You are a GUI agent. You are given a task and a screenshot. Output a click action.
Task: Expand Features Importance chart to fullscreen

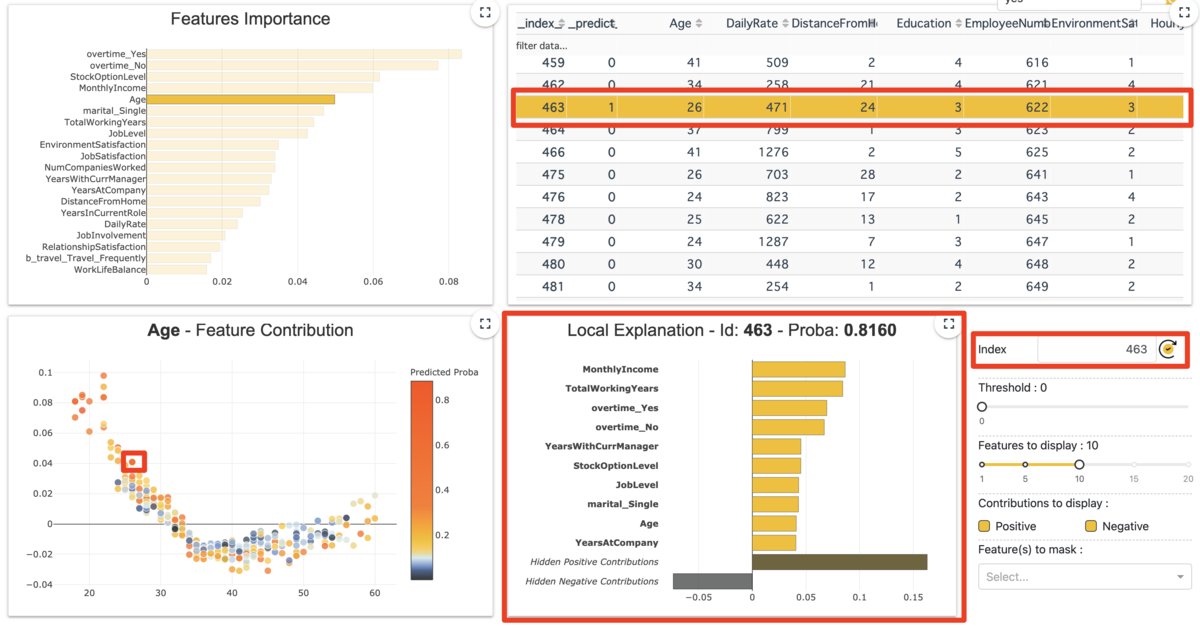pyautogui.click(x=484, y=12)
